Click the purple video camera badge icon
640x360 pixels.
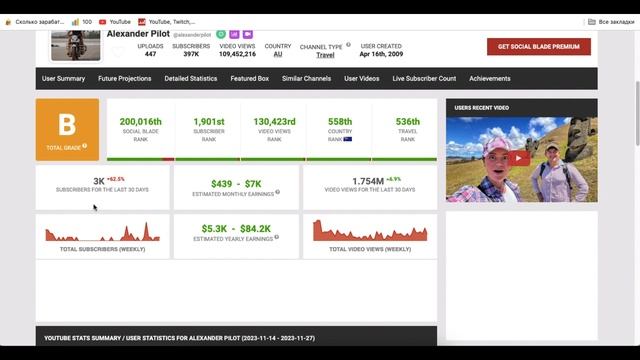[248, 34]
